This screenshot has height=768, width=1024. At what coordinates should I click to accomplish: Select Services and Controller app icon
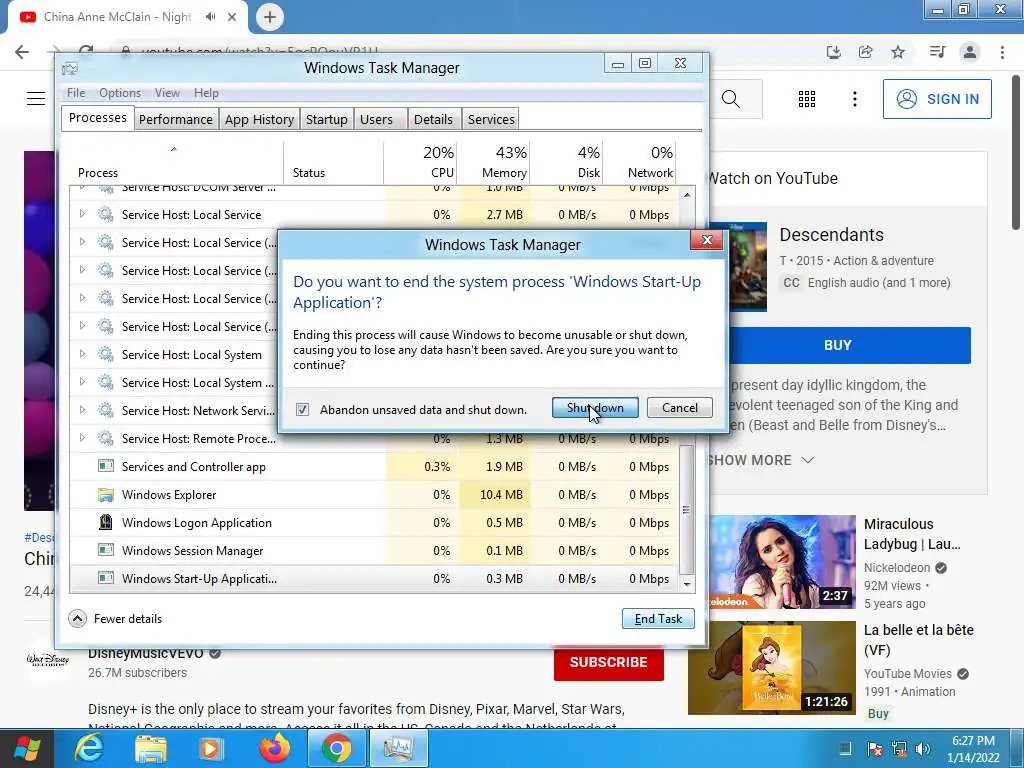105,466
